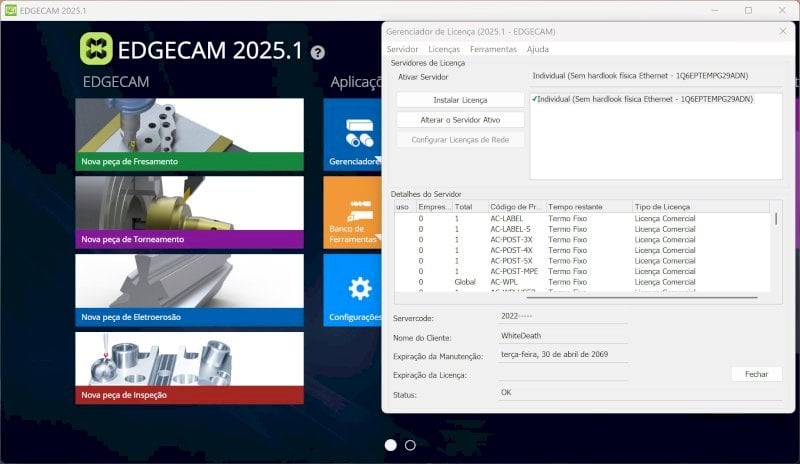Click the help question mark icon
This screenshot has width=800, height=464.
(x=317, y=52)
